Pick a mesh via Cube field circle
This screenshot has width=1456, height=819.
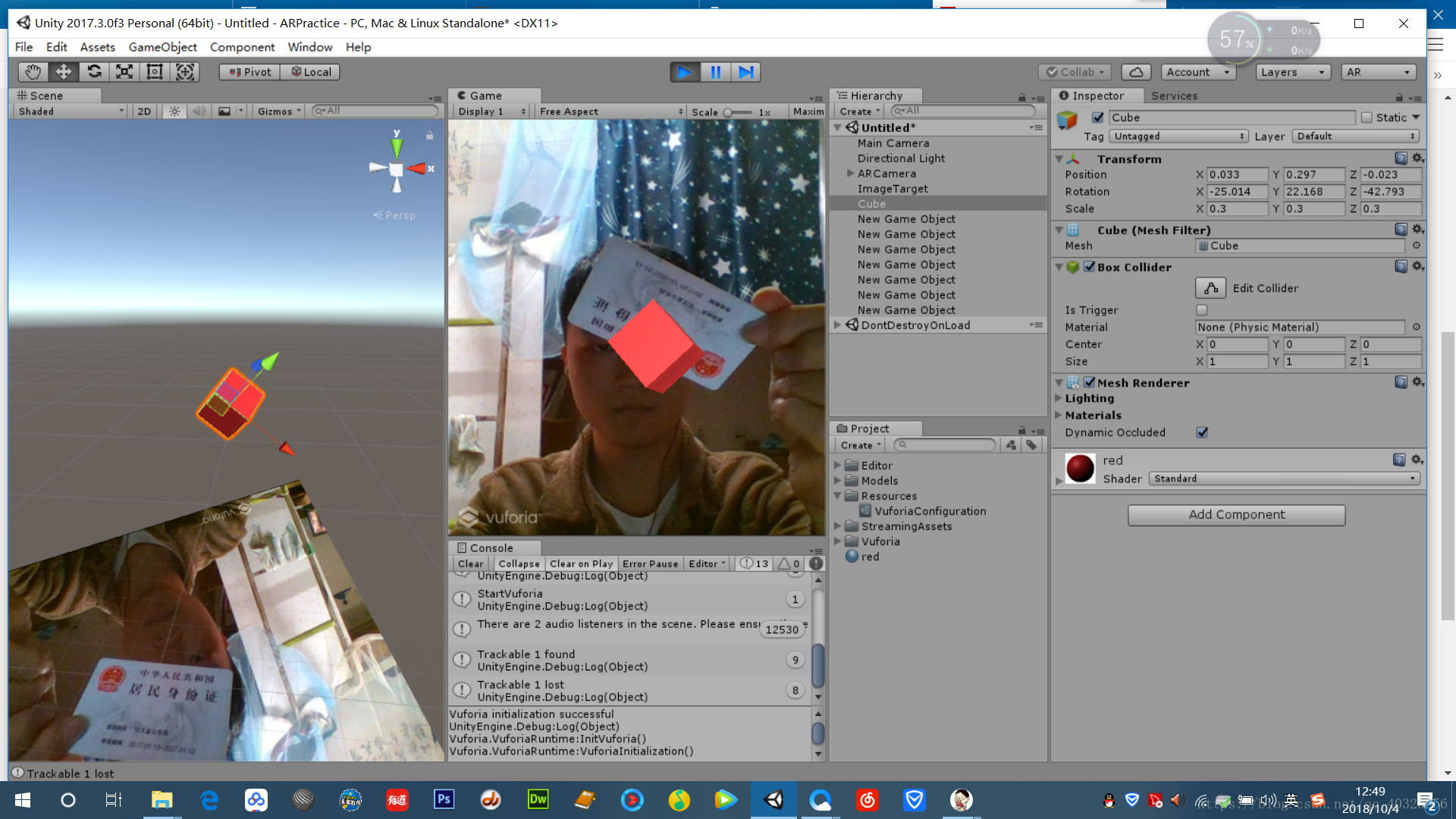coord(1416,246)
